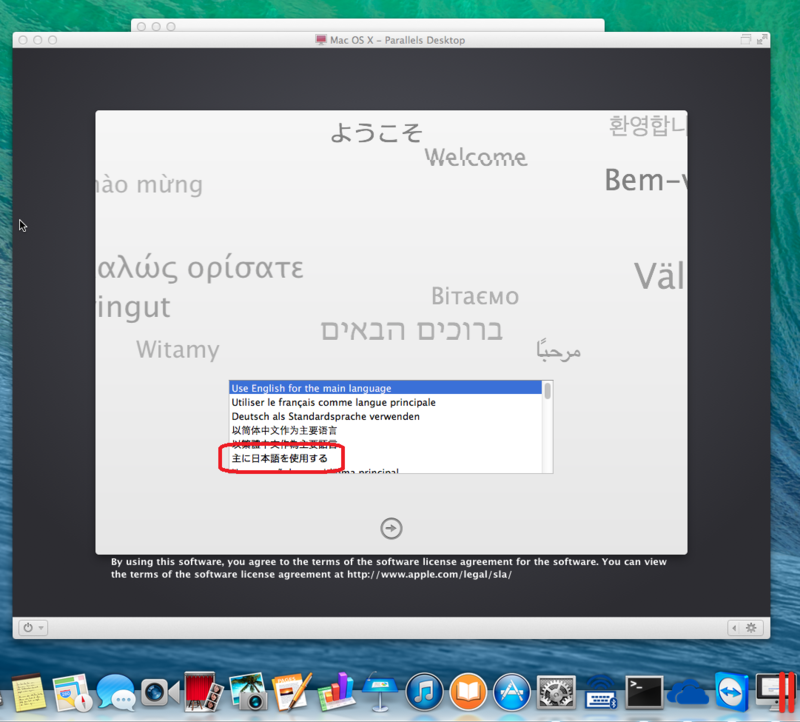The image size is (800, 722).
Task: Launch Maps from the dock
Action: 72,692
